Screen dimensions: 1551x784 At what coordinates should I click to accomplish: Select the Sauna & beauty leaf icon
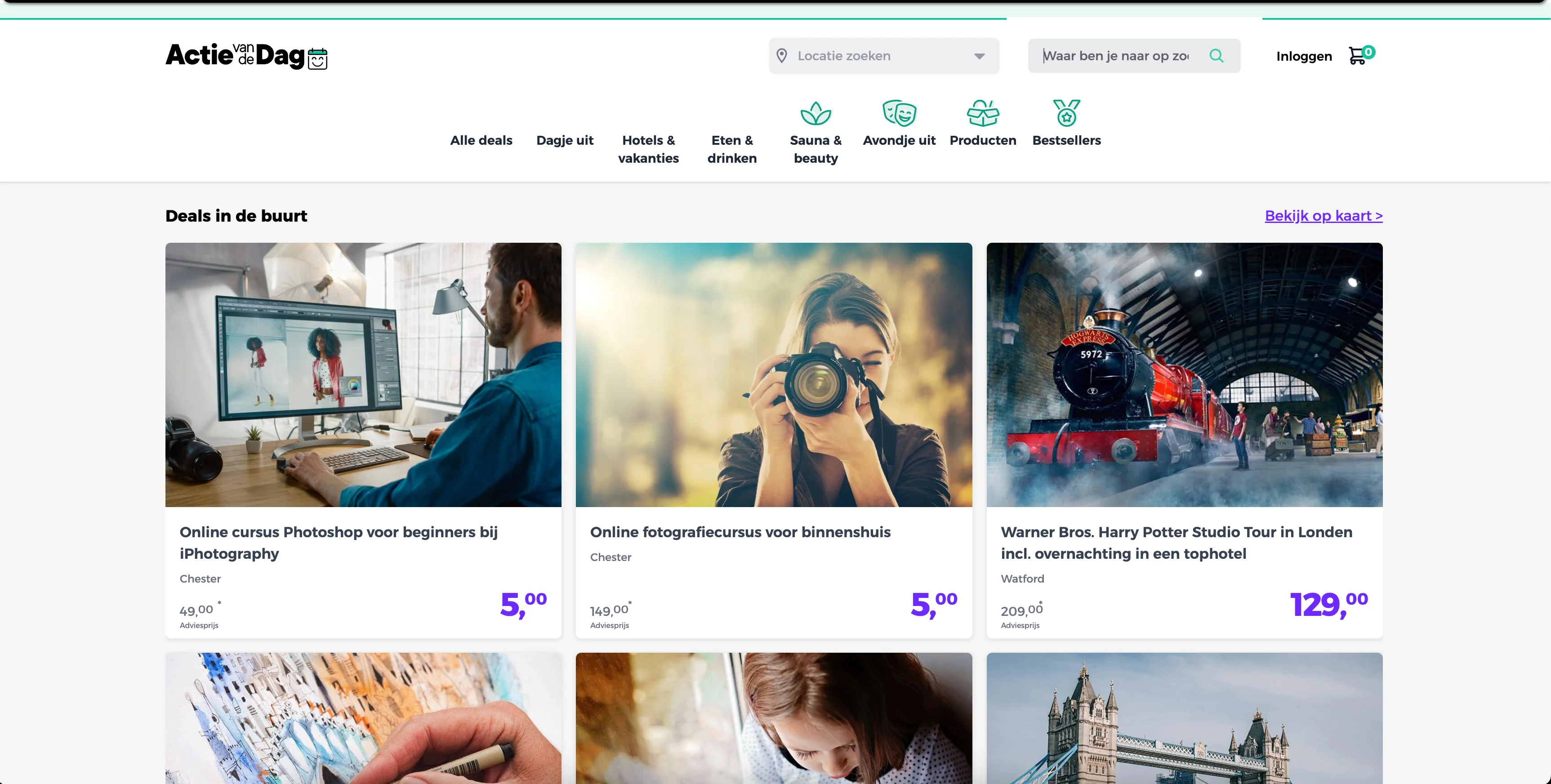click(815, 113)
